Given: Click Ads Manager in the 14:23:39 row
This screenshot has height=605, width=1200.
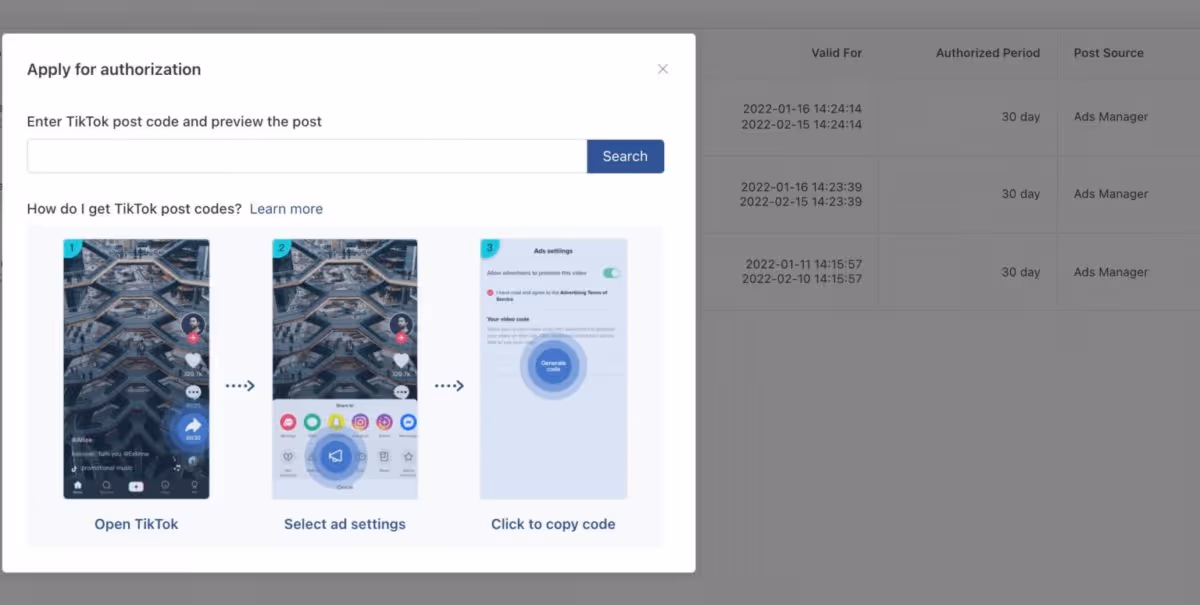Looking at the screenshot, I should click(x=1111, y=194).
